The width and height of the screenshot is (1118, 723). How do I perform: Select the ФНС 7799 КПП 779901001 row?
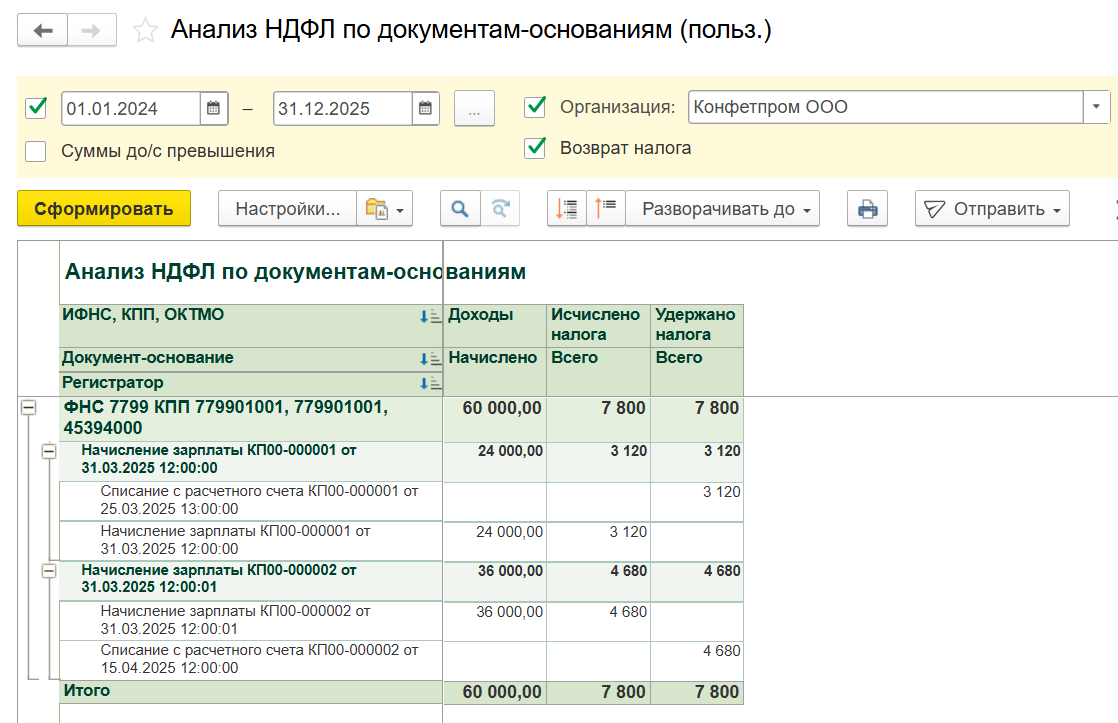[251, 419]
